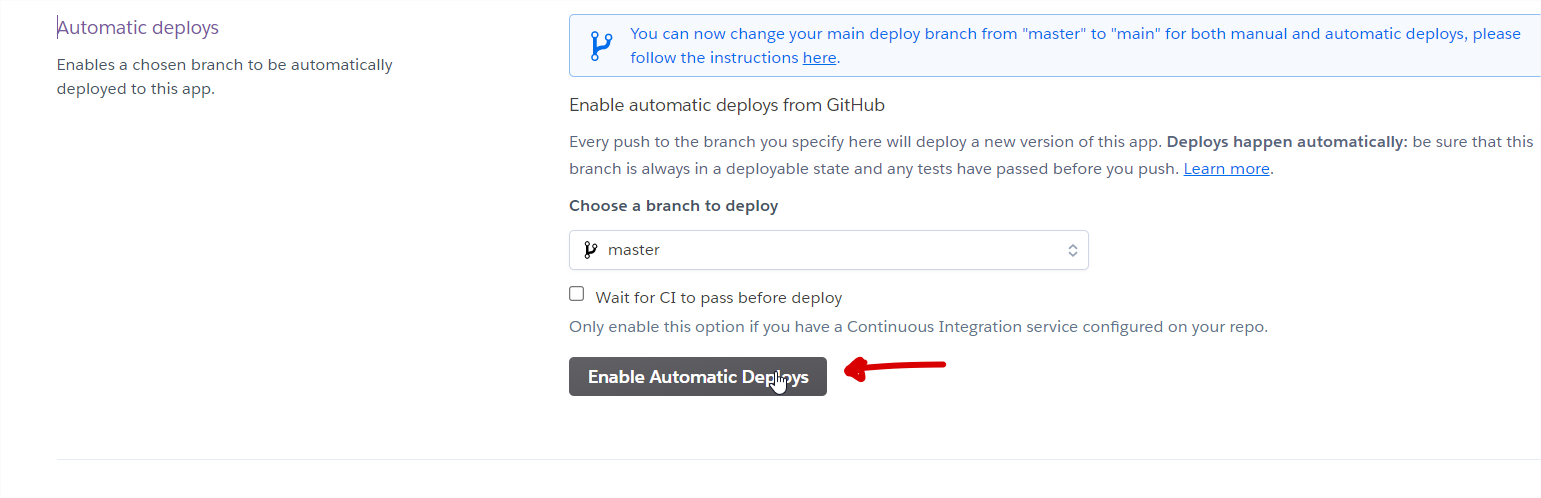The width and height of the screenshot is (1541, 498).
Task: Click the 'master' text in branch selector
Action: tap(633, 250)
